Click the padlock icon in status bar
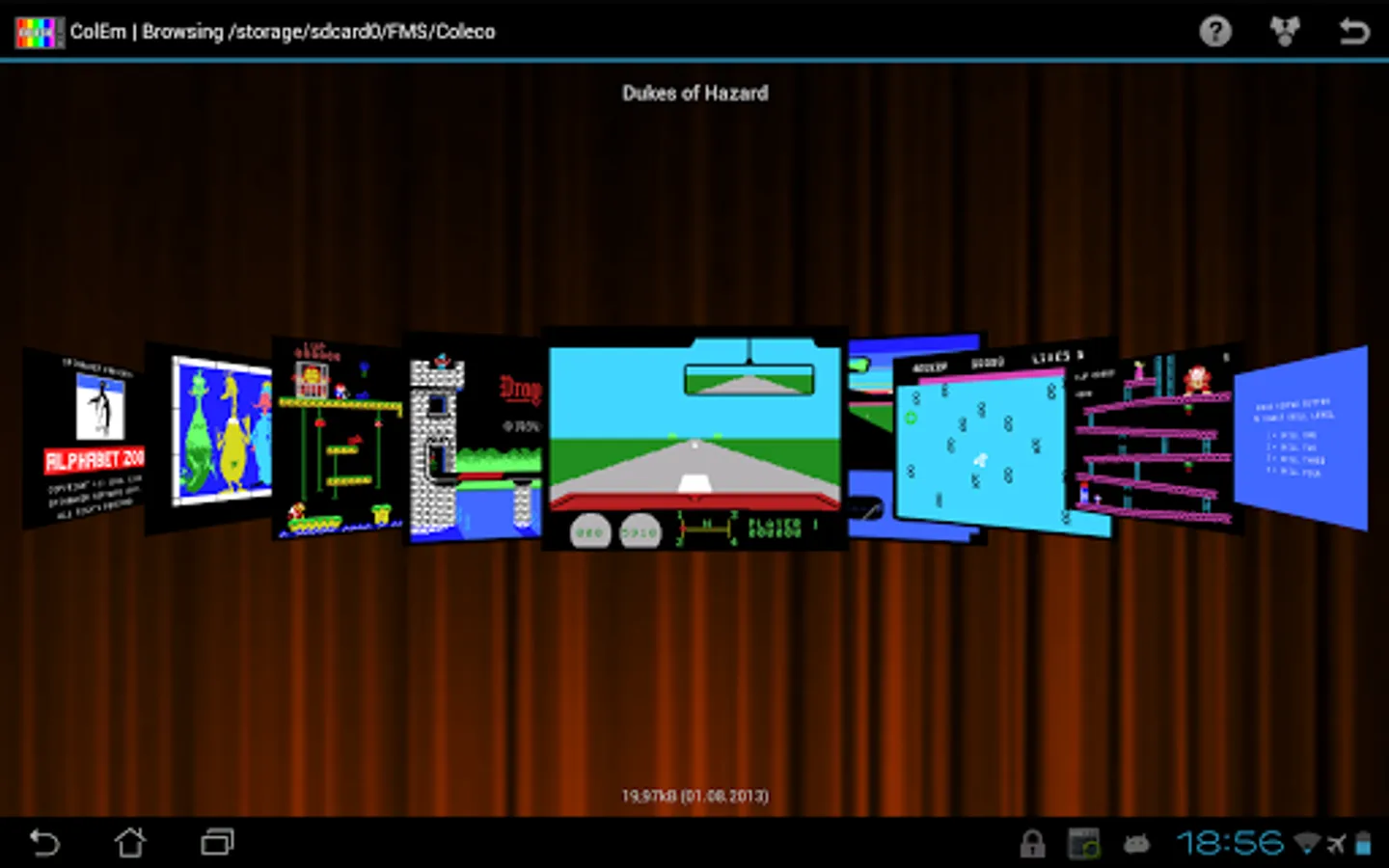This screenshot has height=868, width=1389. coord(1033,844)
